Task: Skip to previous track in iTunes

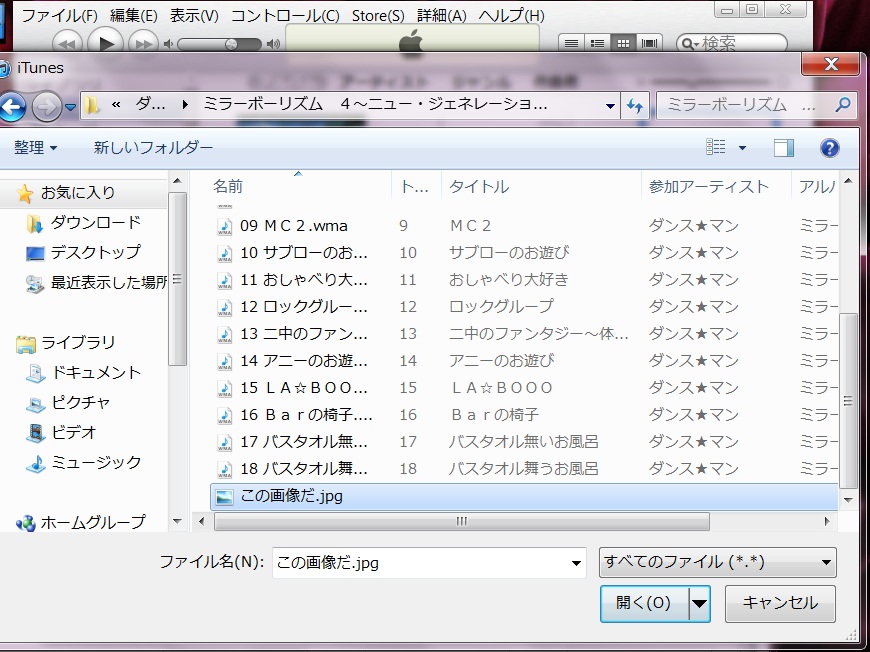Action: (67, 43)
